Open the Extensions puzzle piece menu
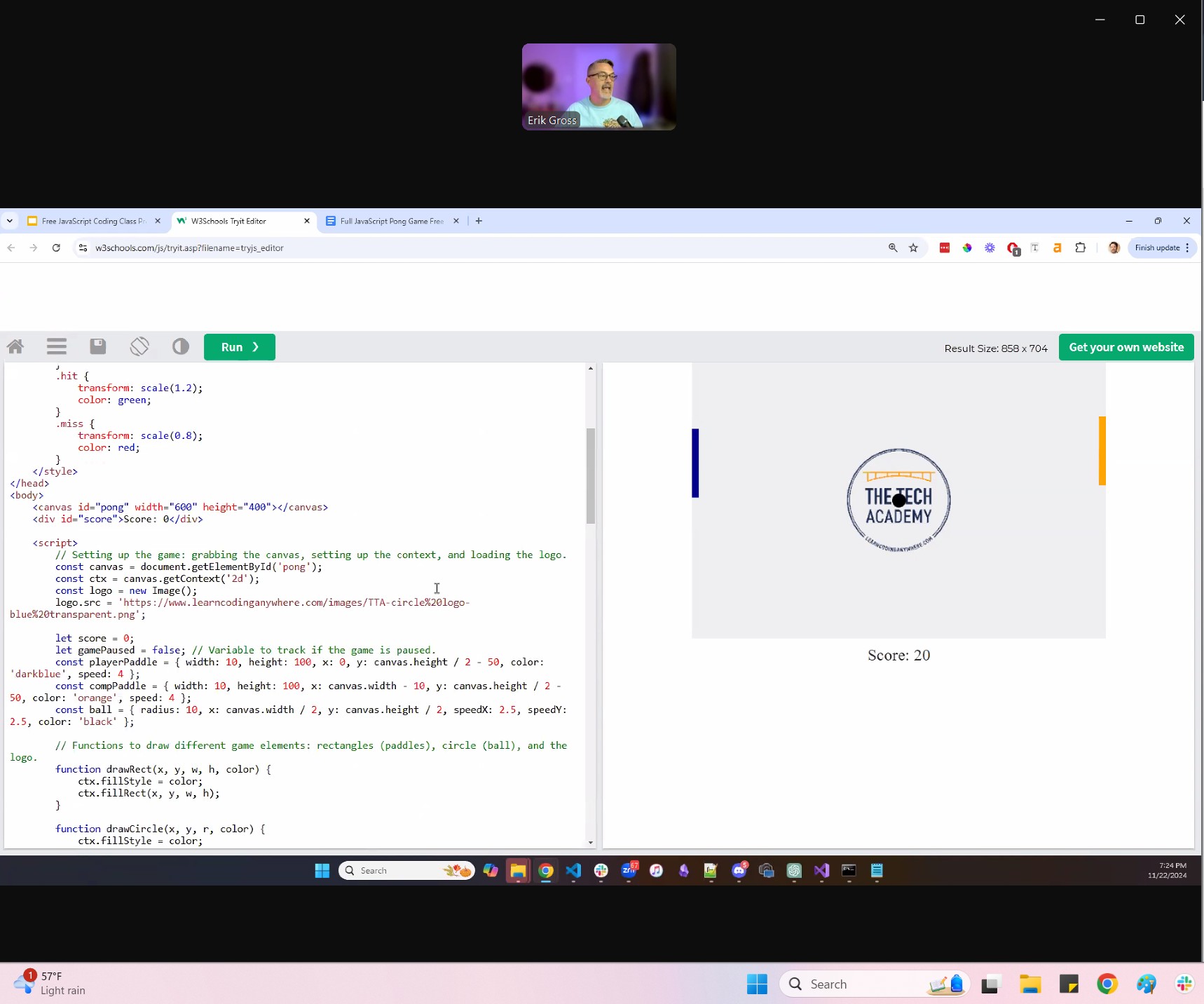The width and height of the screenshot is (1204, 1004). click(1081, 247)
